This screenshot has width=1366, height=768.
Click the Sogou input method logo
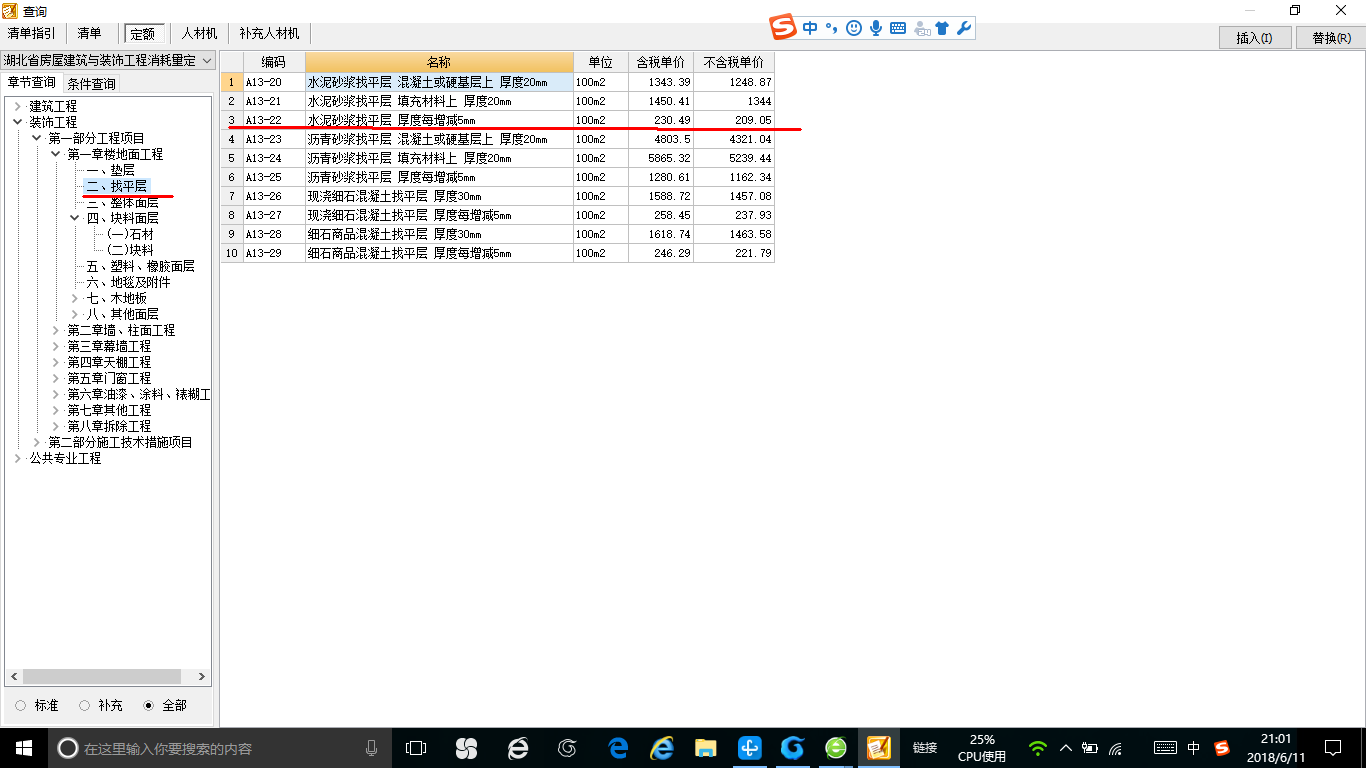pos(785,28)
